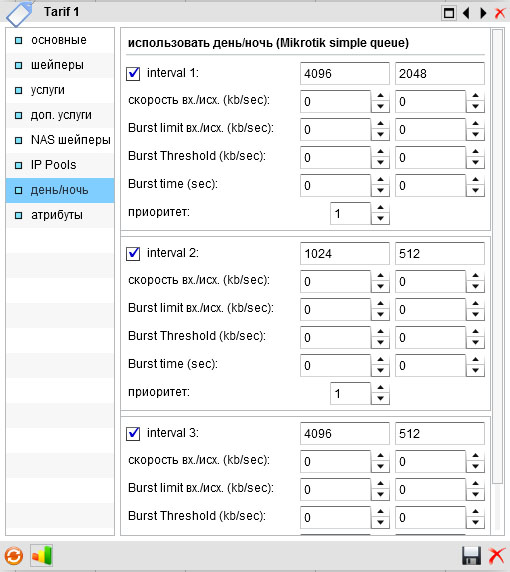Open the IP Pools tab

click(60, 165)
